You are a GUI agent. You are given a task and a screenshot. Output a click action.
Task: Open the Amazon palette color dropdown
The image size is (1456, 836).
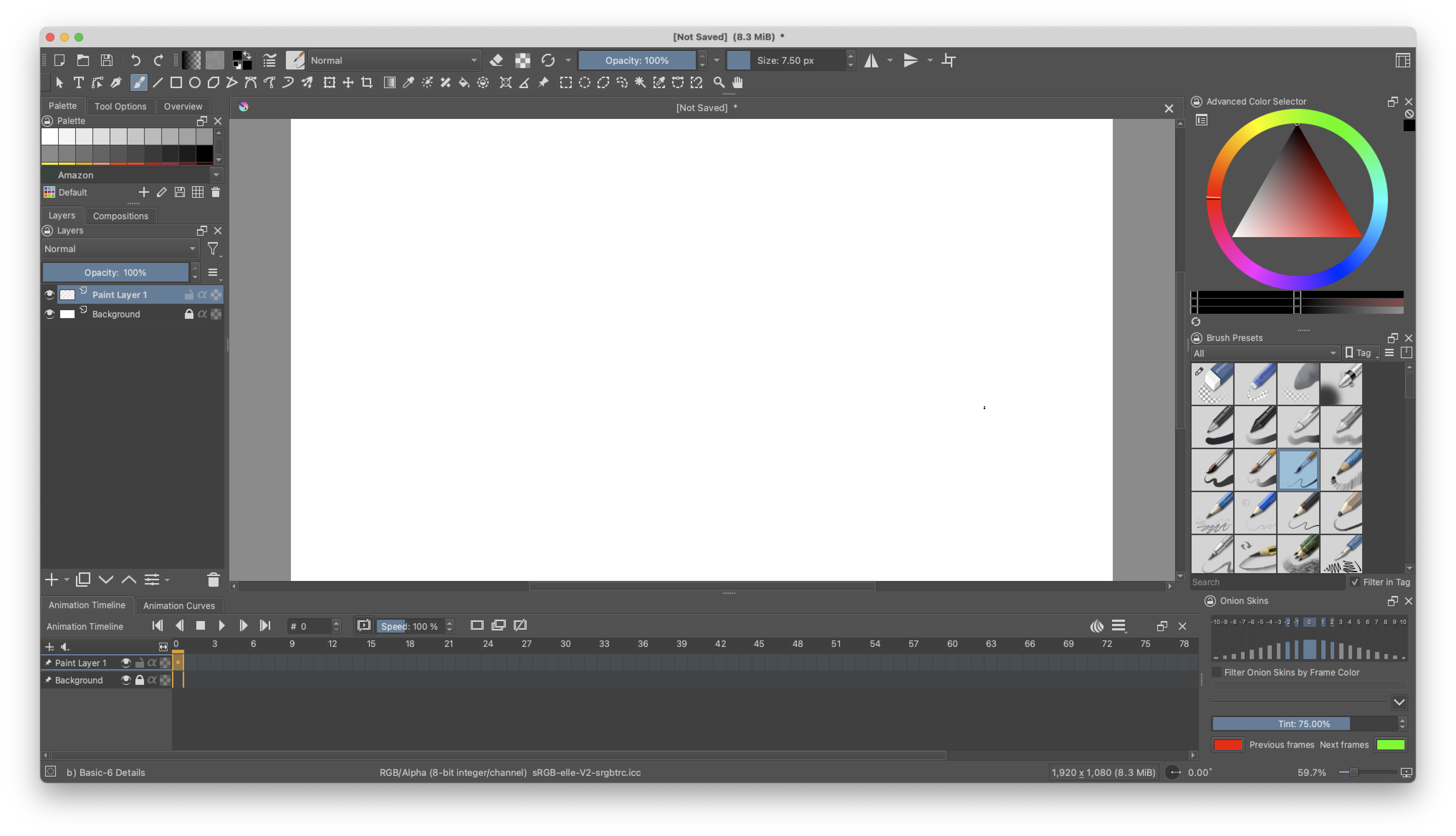133,175
